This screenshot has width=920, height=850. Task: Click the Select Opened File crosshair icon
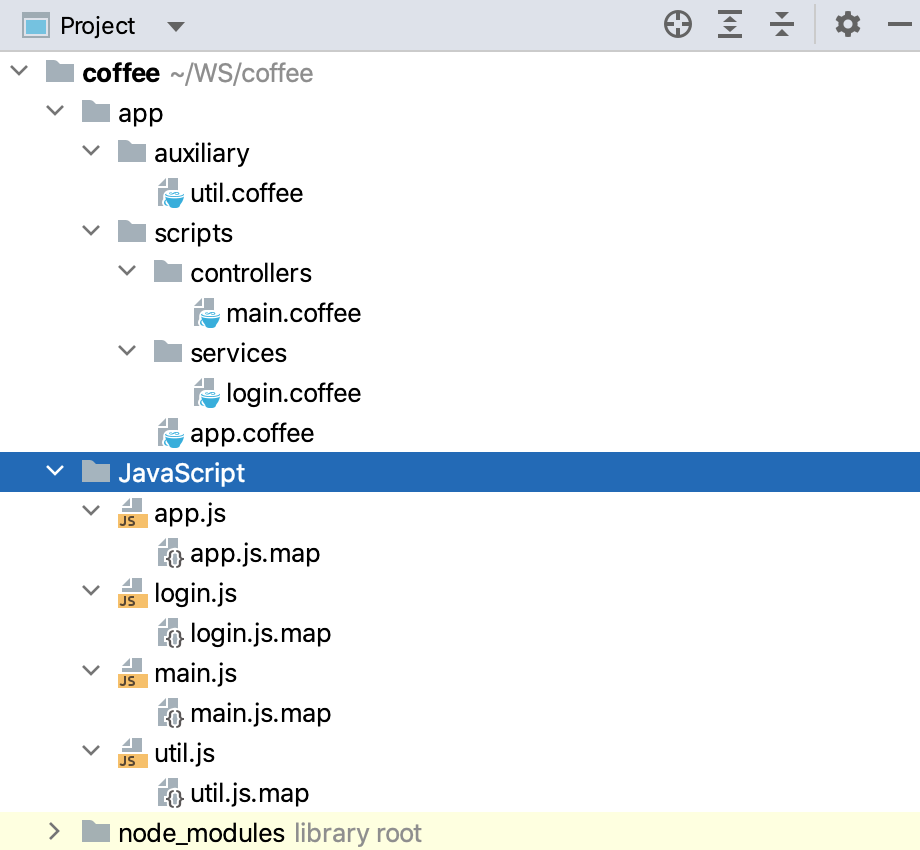coord(677,25)
